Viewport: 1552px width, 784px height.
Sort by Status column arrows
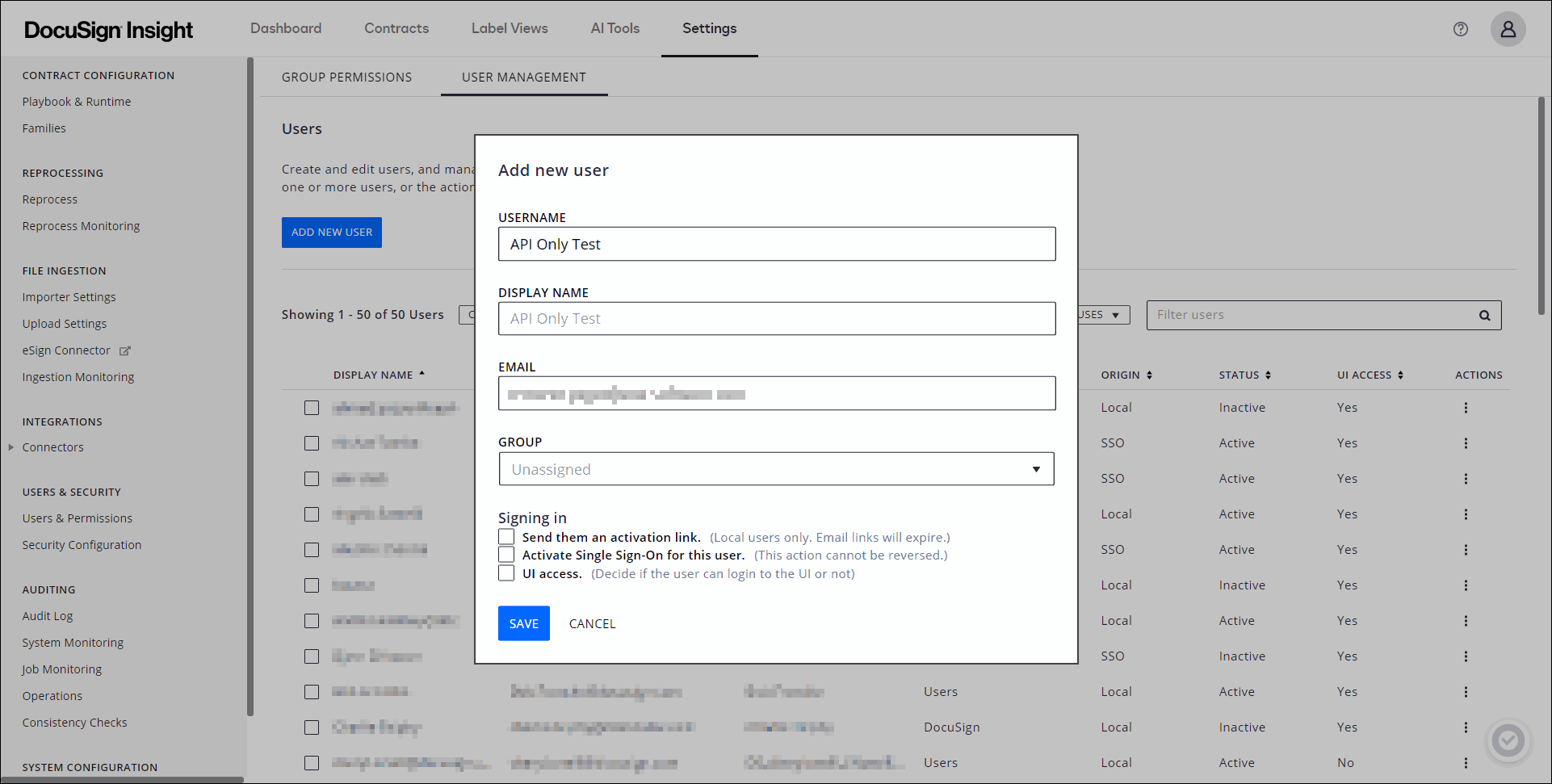point(1268,375)
